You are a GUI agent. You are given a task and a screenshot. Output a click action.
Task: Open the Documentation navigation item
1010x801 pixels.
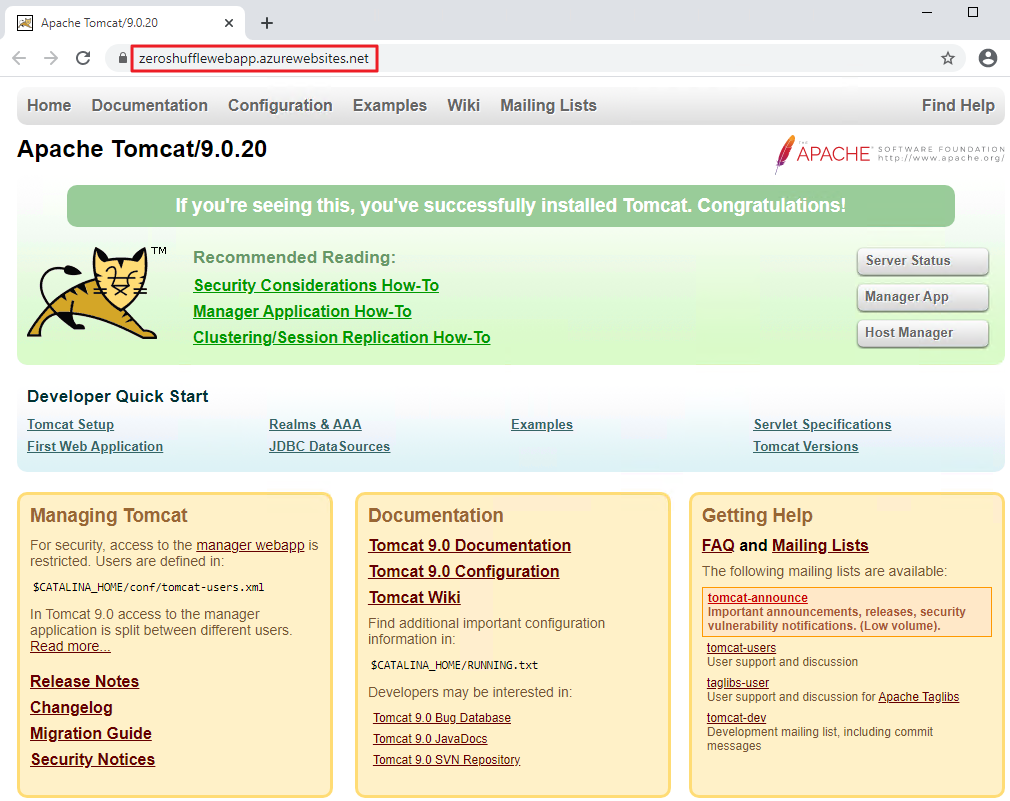pyautogui.click(x=149, y=106)
